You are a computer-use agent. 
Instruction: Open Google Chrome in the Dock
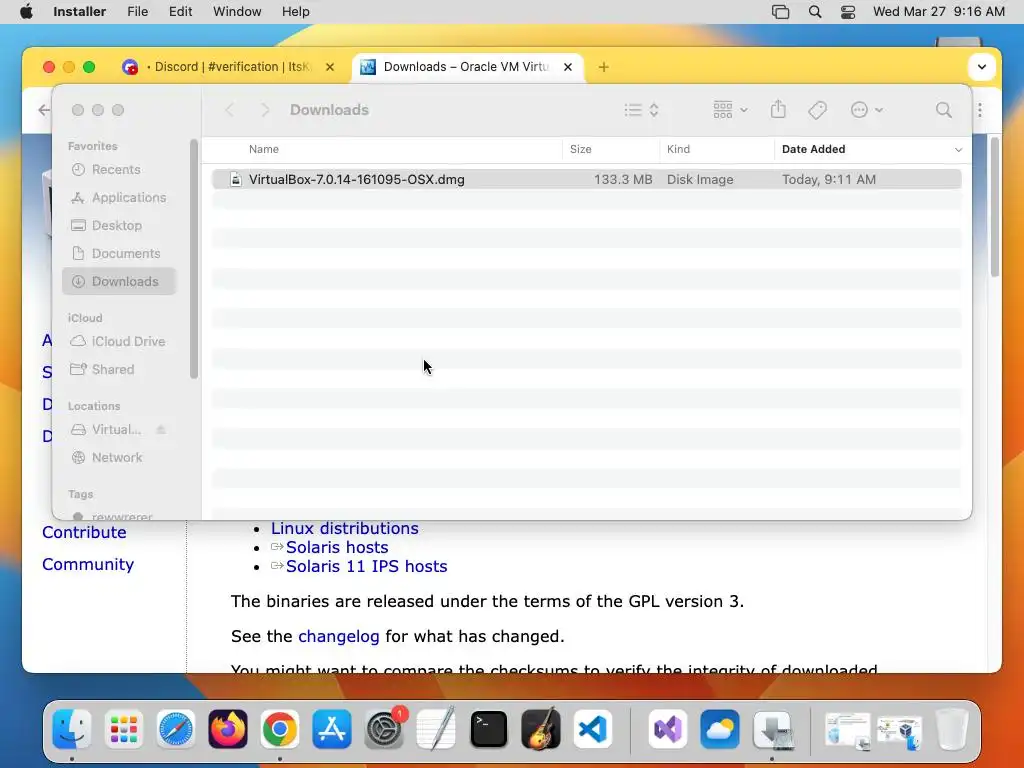(x=280, y=729)
